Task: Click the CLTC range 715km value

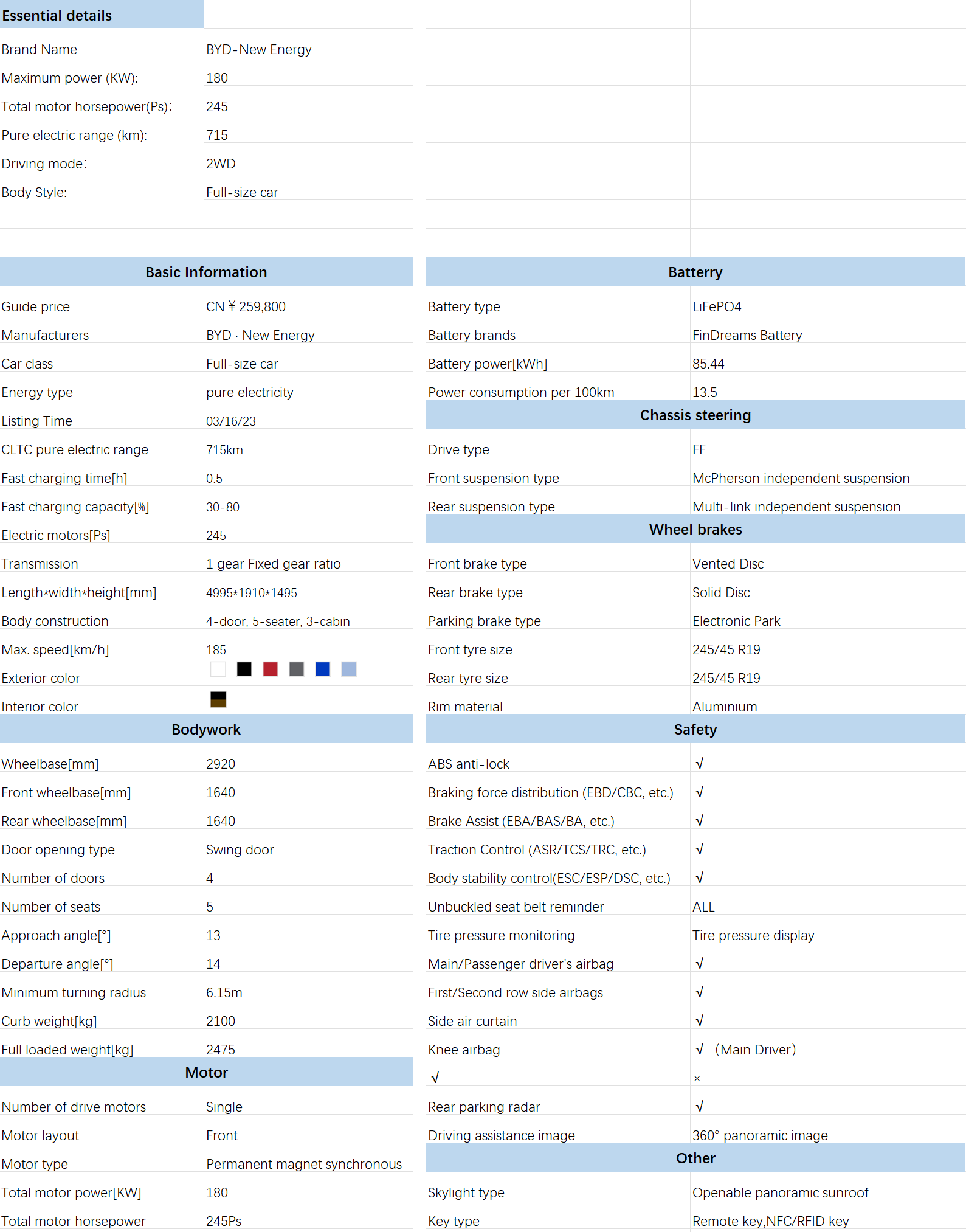Action: (224, 449)
